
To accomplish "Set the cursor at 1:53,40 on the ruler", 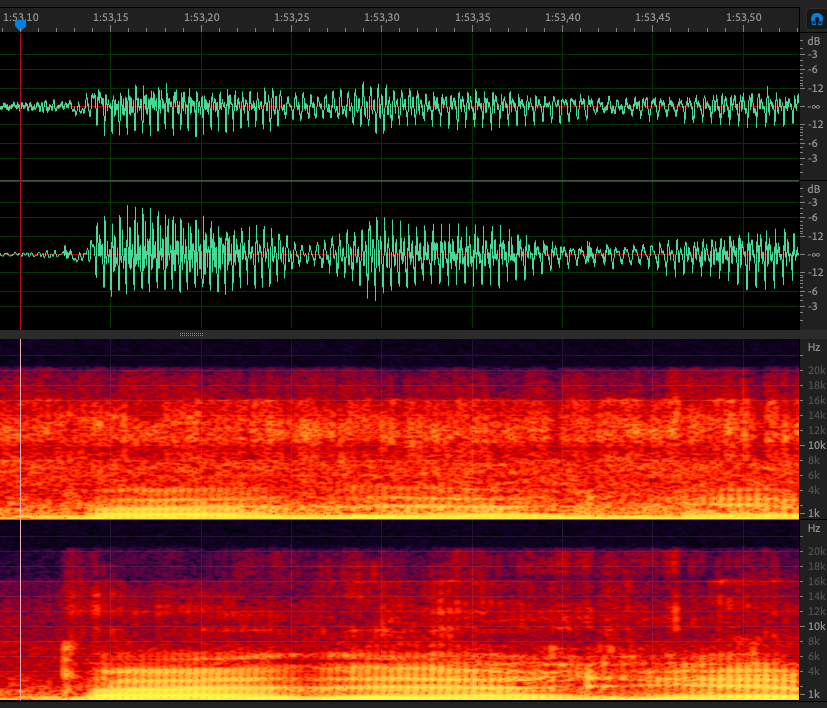I will (x=563, y=17).
